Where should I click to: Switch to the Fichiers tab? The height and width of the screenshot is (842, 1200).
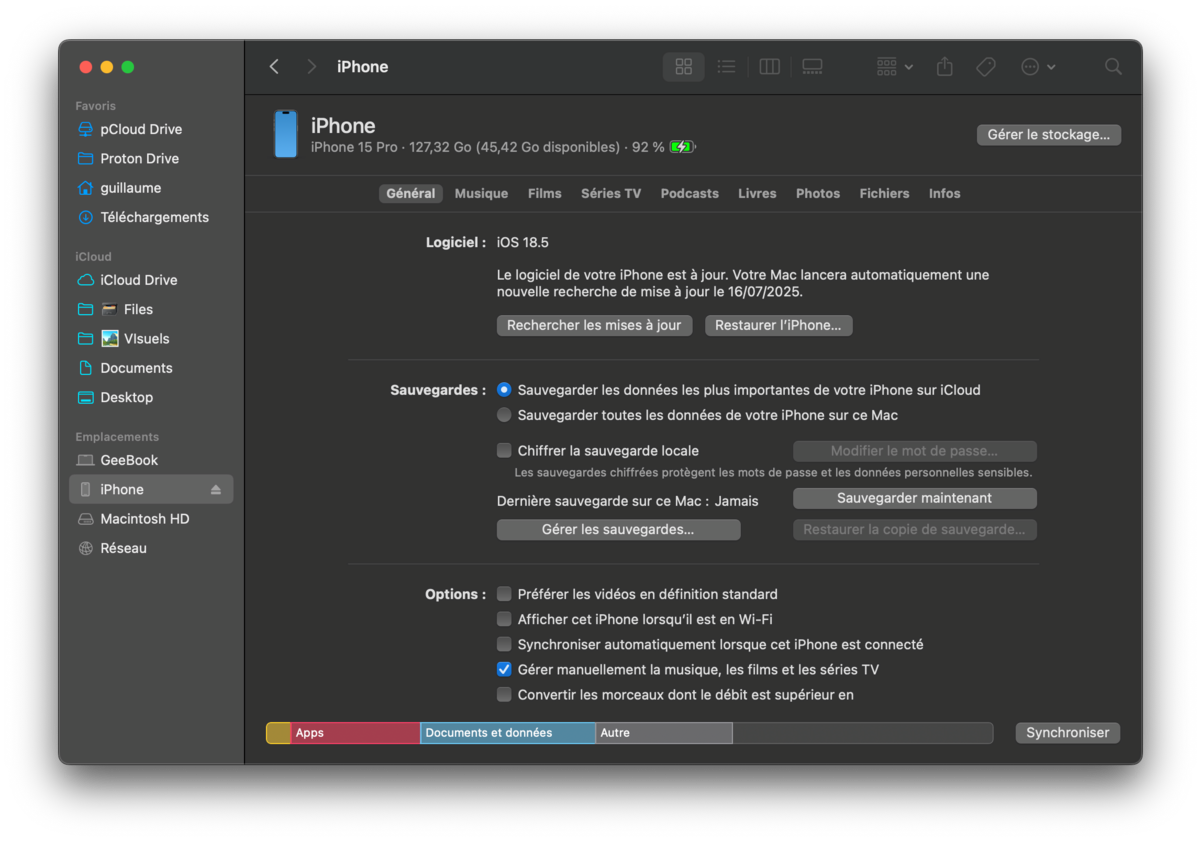click(x=885, y=194)
